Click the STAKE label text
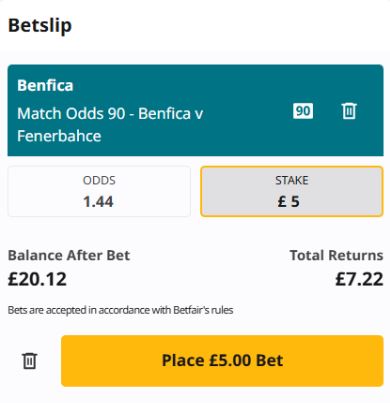Viewport: 390px width, 403px height. [292, 180]
